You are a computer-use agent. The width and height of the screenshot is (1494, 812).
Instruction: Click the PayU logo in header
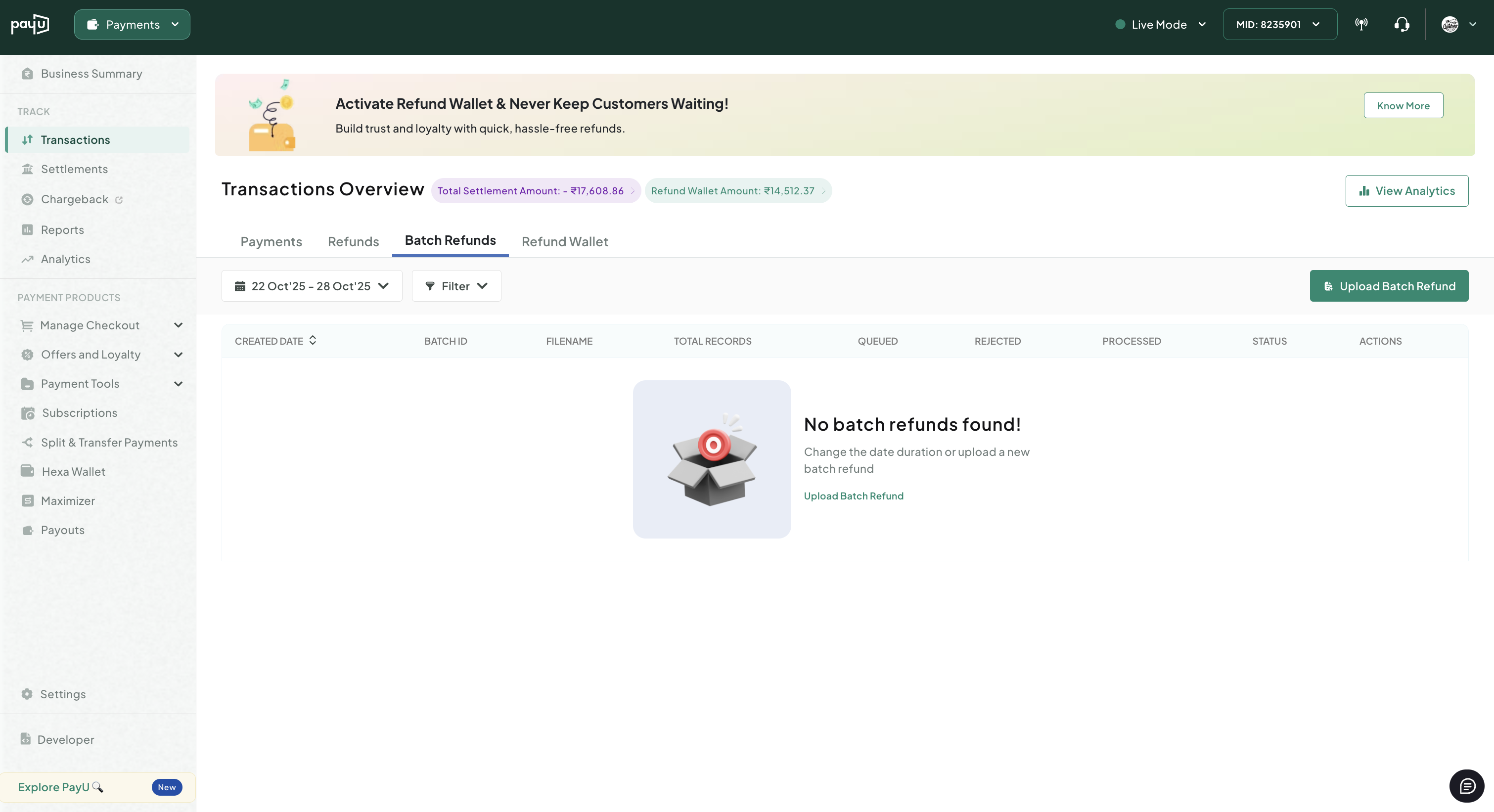(x=30, y=24)
